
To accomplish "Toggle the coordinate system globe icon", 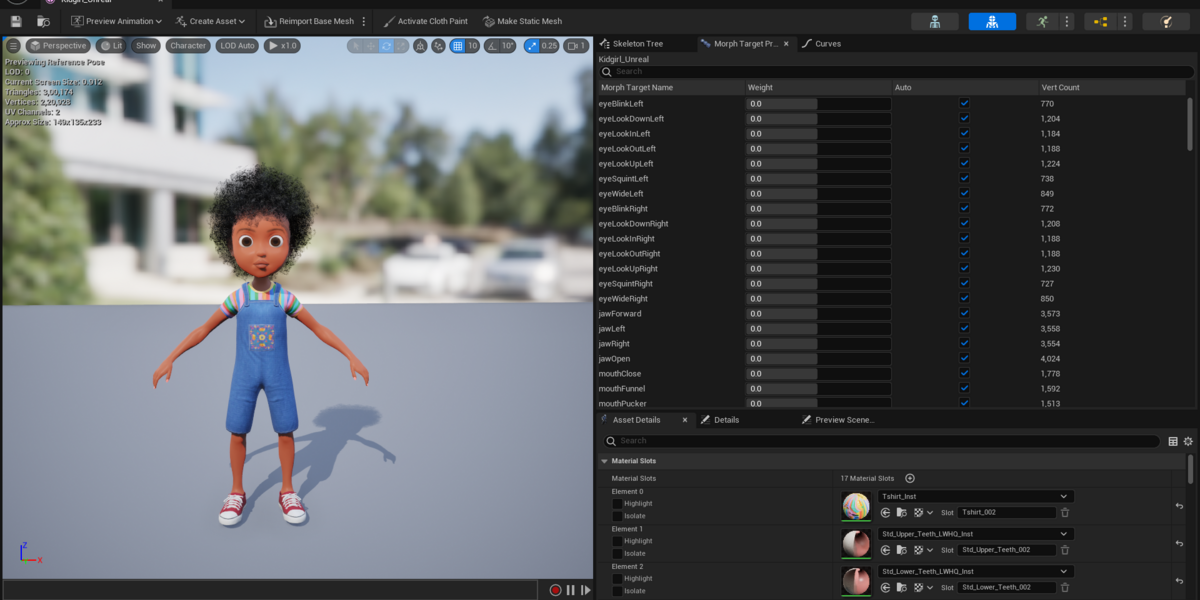I will click(420, 46).
